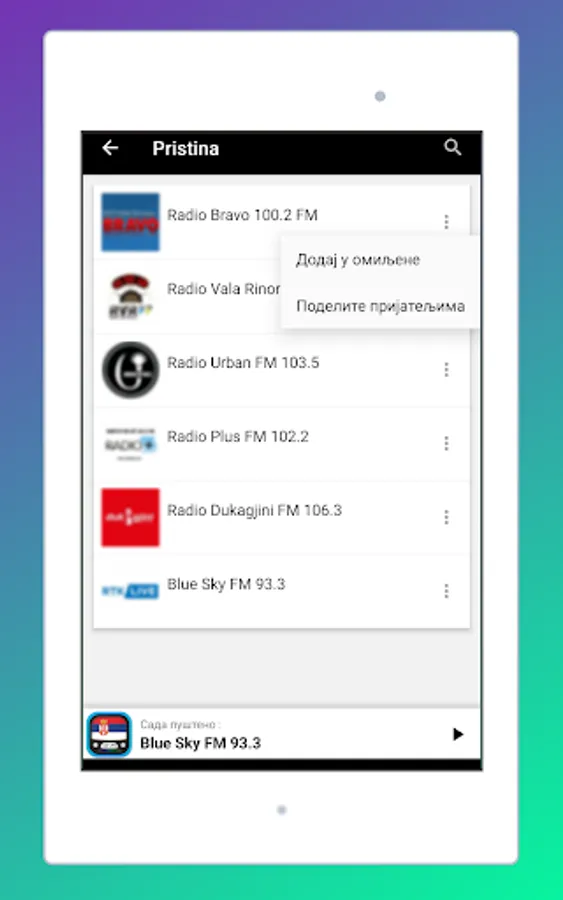Open options menu for Blue Sky FM 93.3
Screen dimensions: 563x900
coord(446,591)
